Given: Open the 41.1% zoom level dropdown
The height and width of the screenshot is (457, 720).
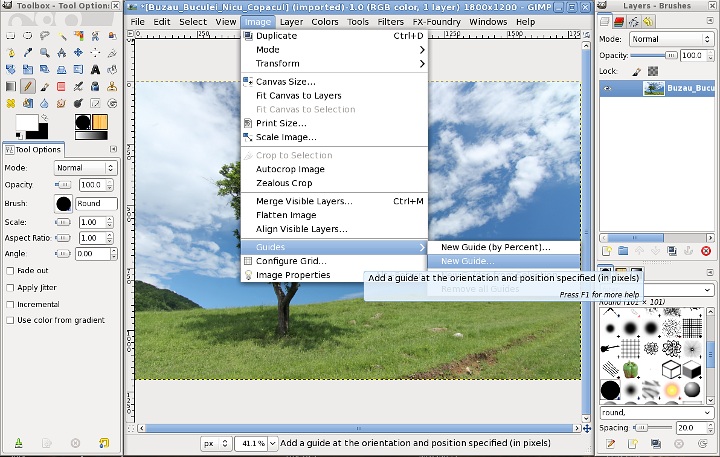Looking at the screenshot, I should pyautogui.click(x=272, y=443).
